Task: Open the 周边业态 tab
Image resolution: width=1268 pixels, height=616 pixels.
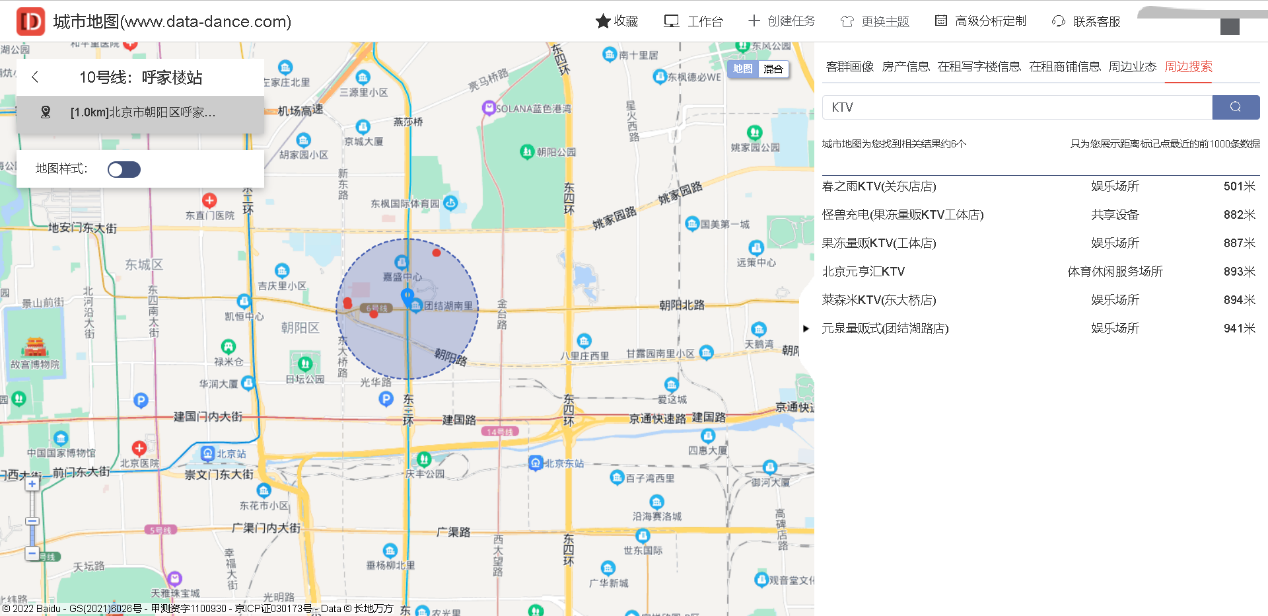Action: [x=1132, y=67]
